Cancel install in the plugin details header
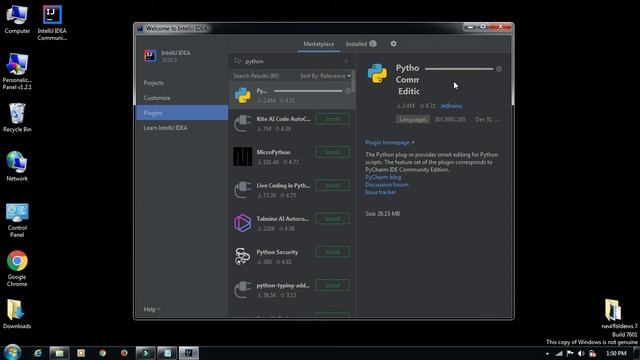Viewport: 640px width, 360px height. (499, 69)
